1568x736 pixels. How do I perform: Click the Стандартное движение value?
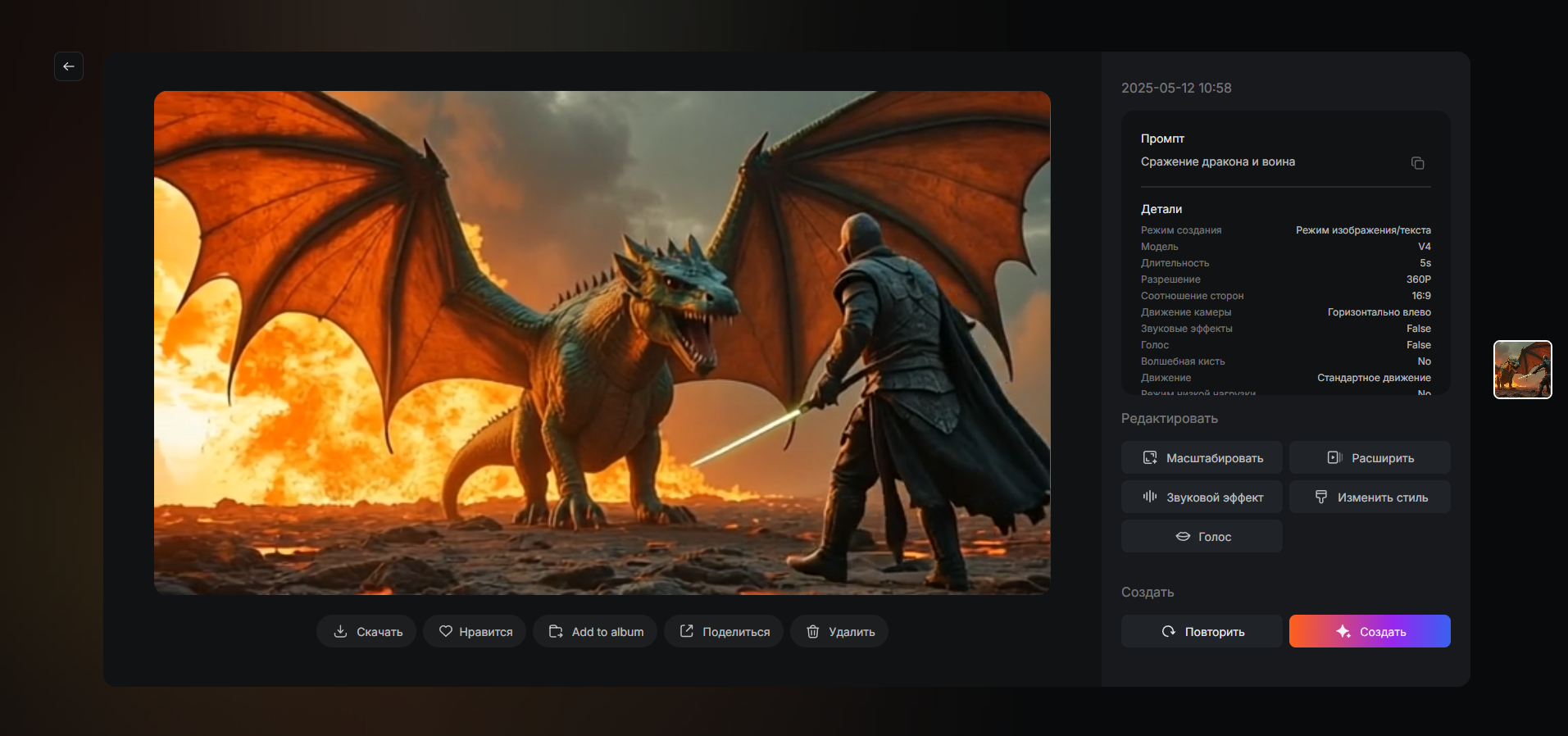coord(1374,378)
